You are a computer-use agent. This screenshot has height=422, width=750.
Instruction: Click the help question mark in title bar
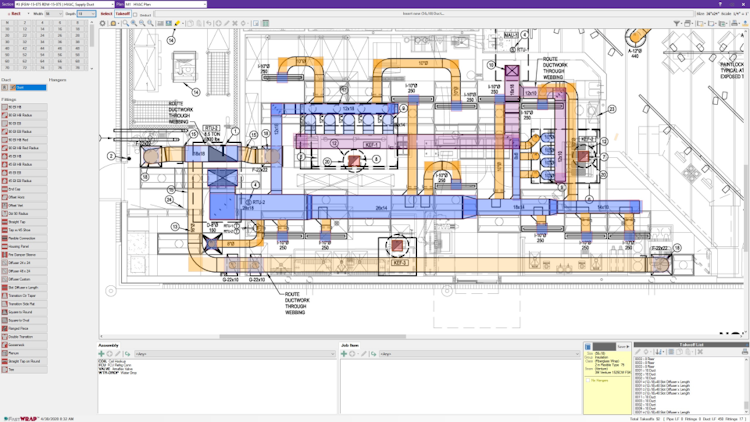tap(720, 4)
